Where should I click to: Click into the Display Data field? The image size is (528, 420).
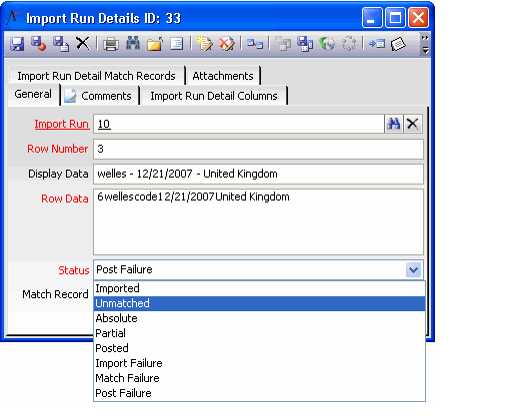(x=258, y=174)
